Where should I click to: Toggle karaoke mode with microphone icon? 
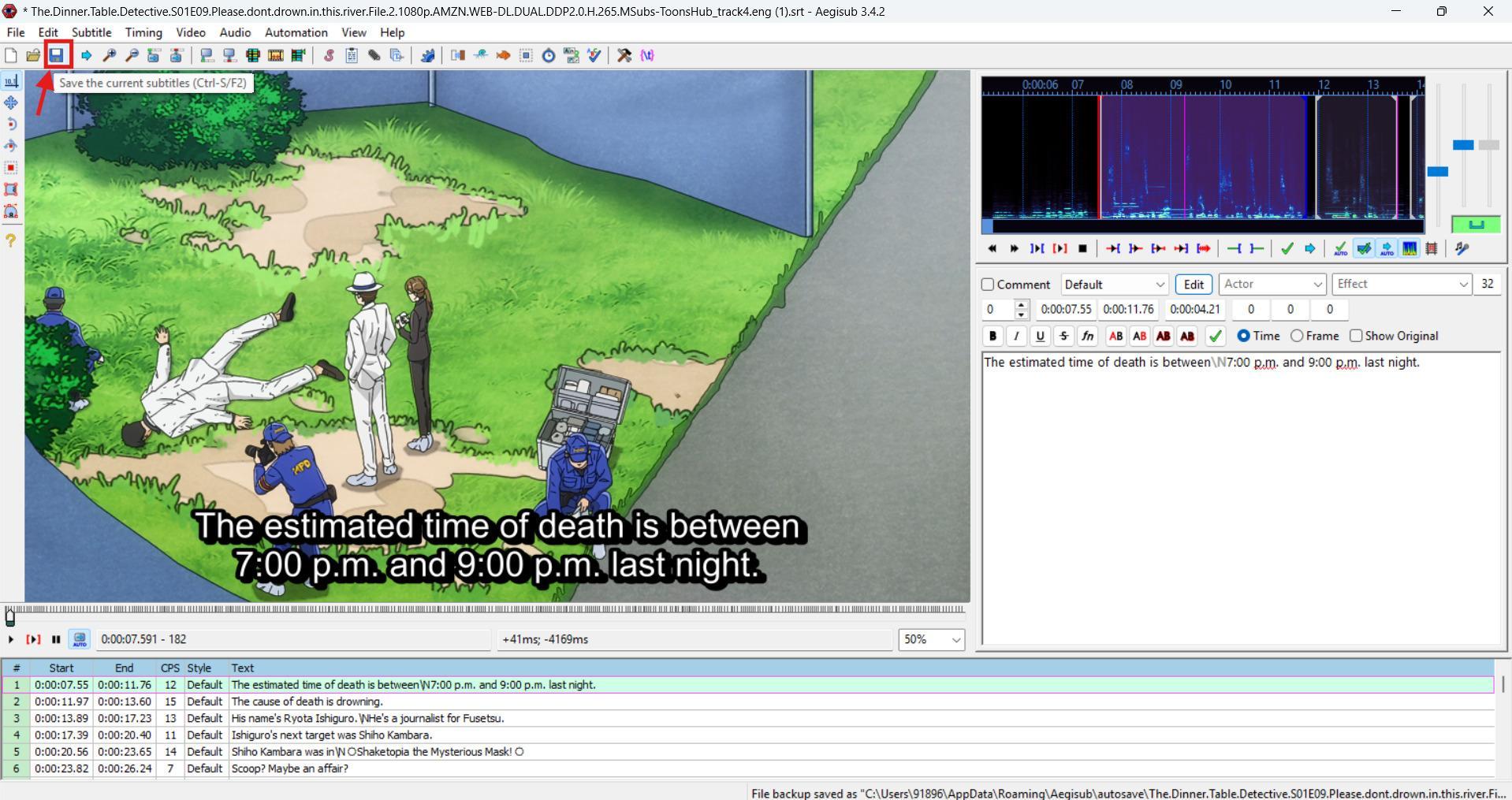coord(1462,248)
